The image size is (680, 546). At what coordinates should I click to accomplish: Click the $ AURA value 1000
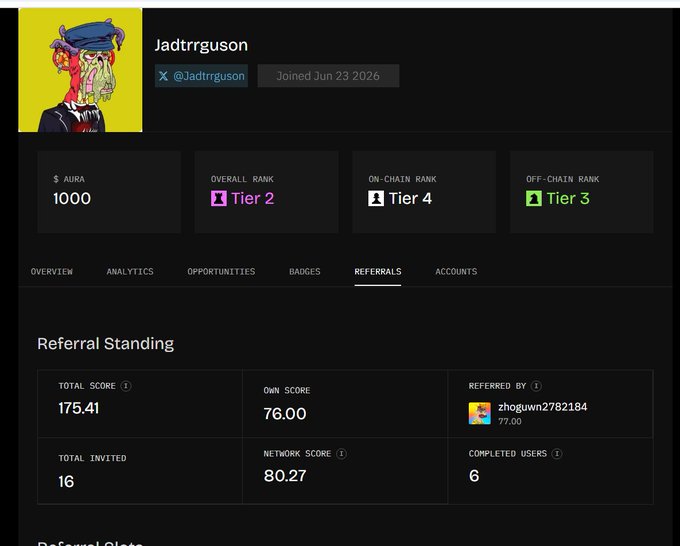[x=72, y=199]
